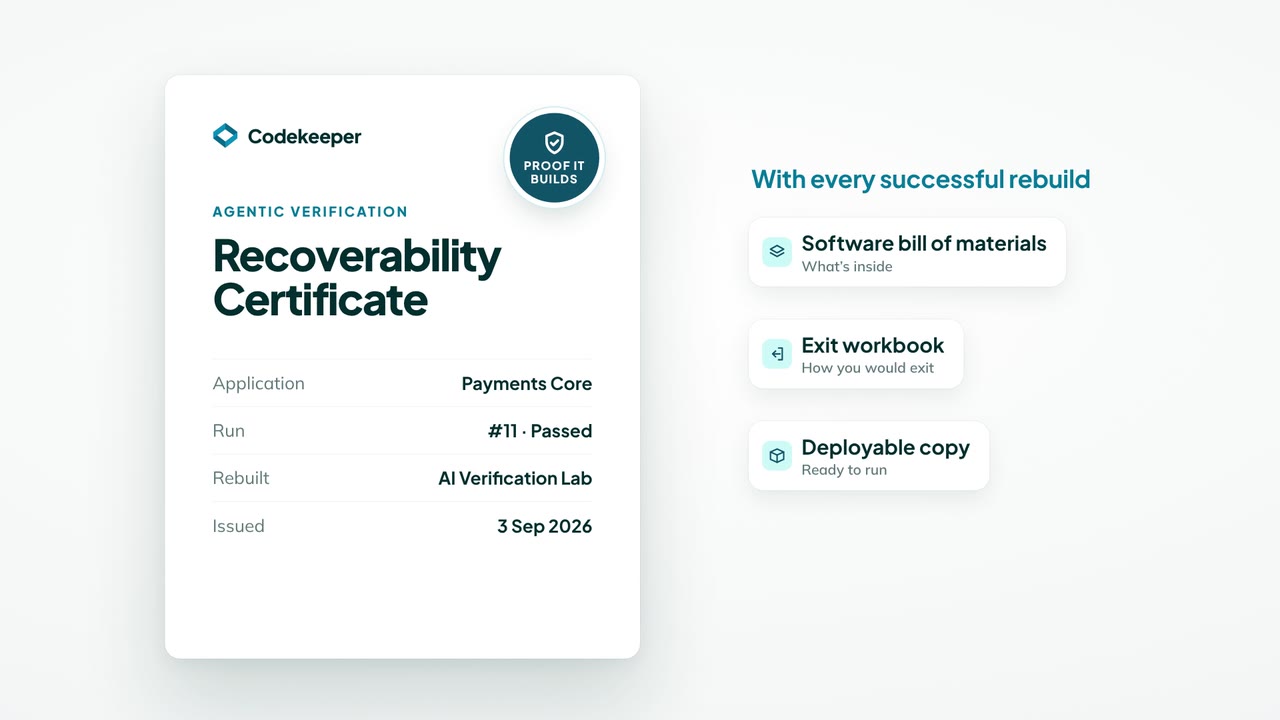This screenshot has width=1280, height=720.
Task: Open the Software bill of materials card
Action: tap(907, 252)
